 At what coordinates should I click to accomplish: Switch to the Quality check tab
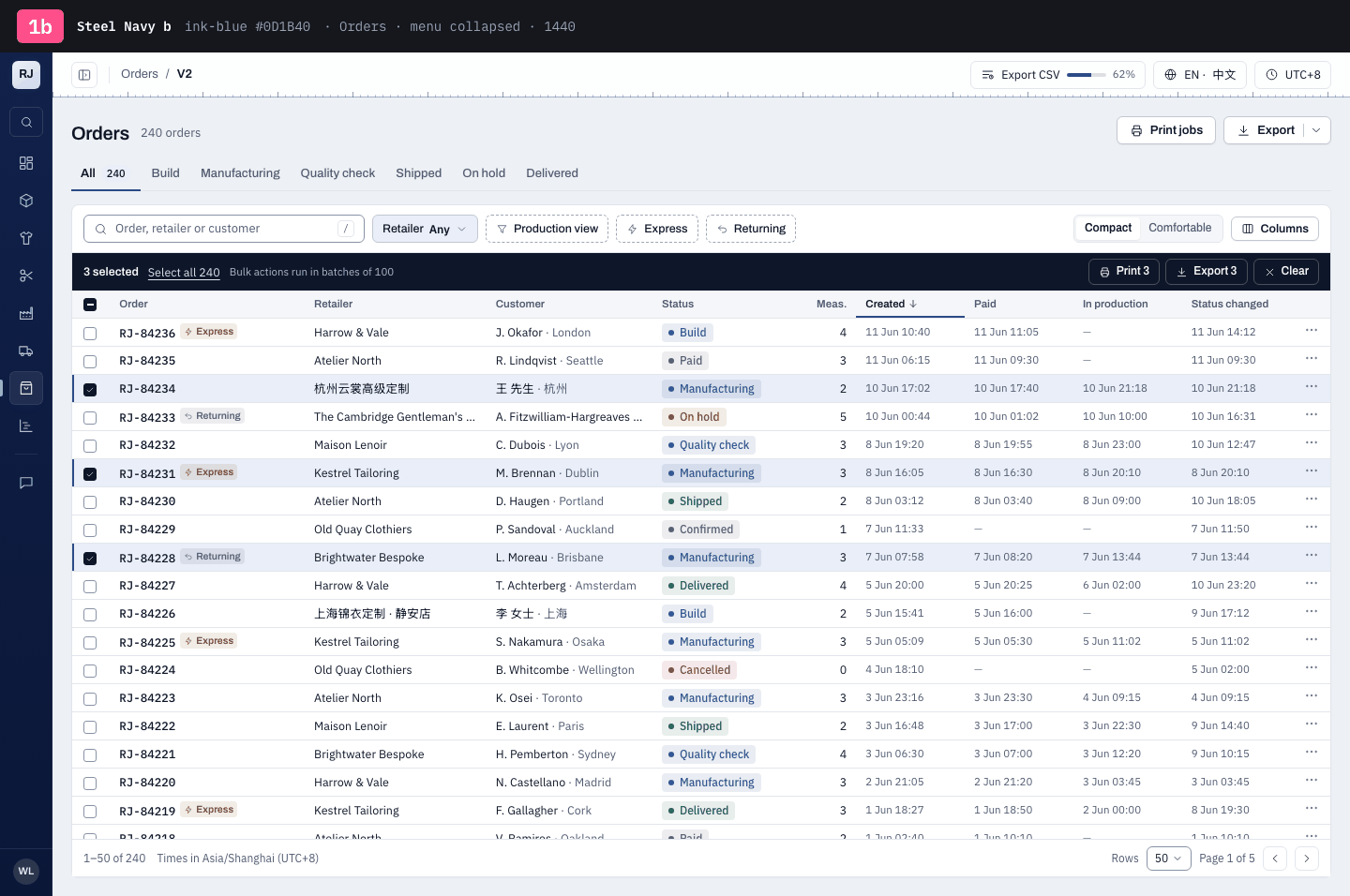[337, 173]
